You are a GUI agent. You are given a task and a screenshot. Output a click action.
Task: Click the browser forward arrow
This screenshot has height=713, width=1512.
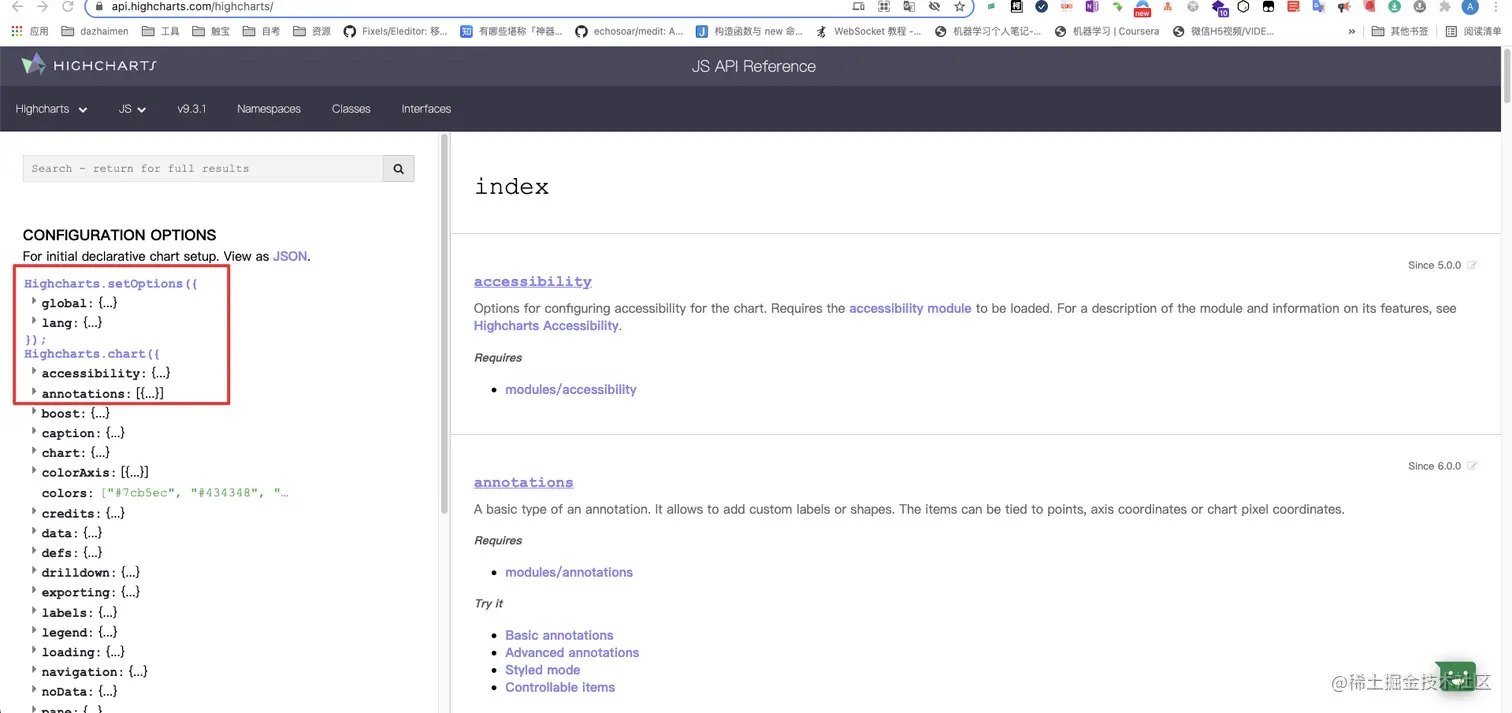(x=42, y=6)
